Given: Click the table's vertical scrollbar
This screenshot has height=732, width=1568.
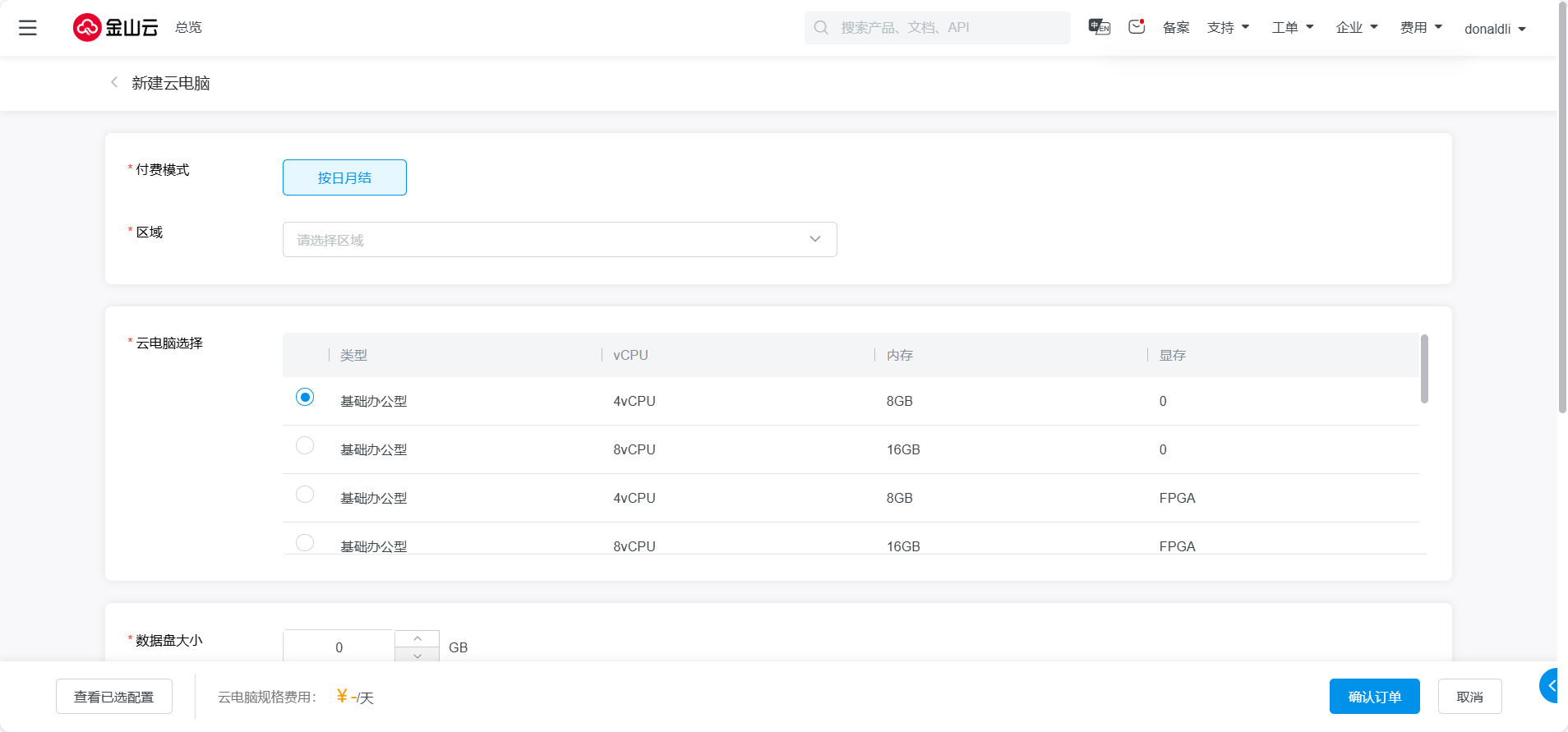Looking at the screenshot, I should point(1424,369).
